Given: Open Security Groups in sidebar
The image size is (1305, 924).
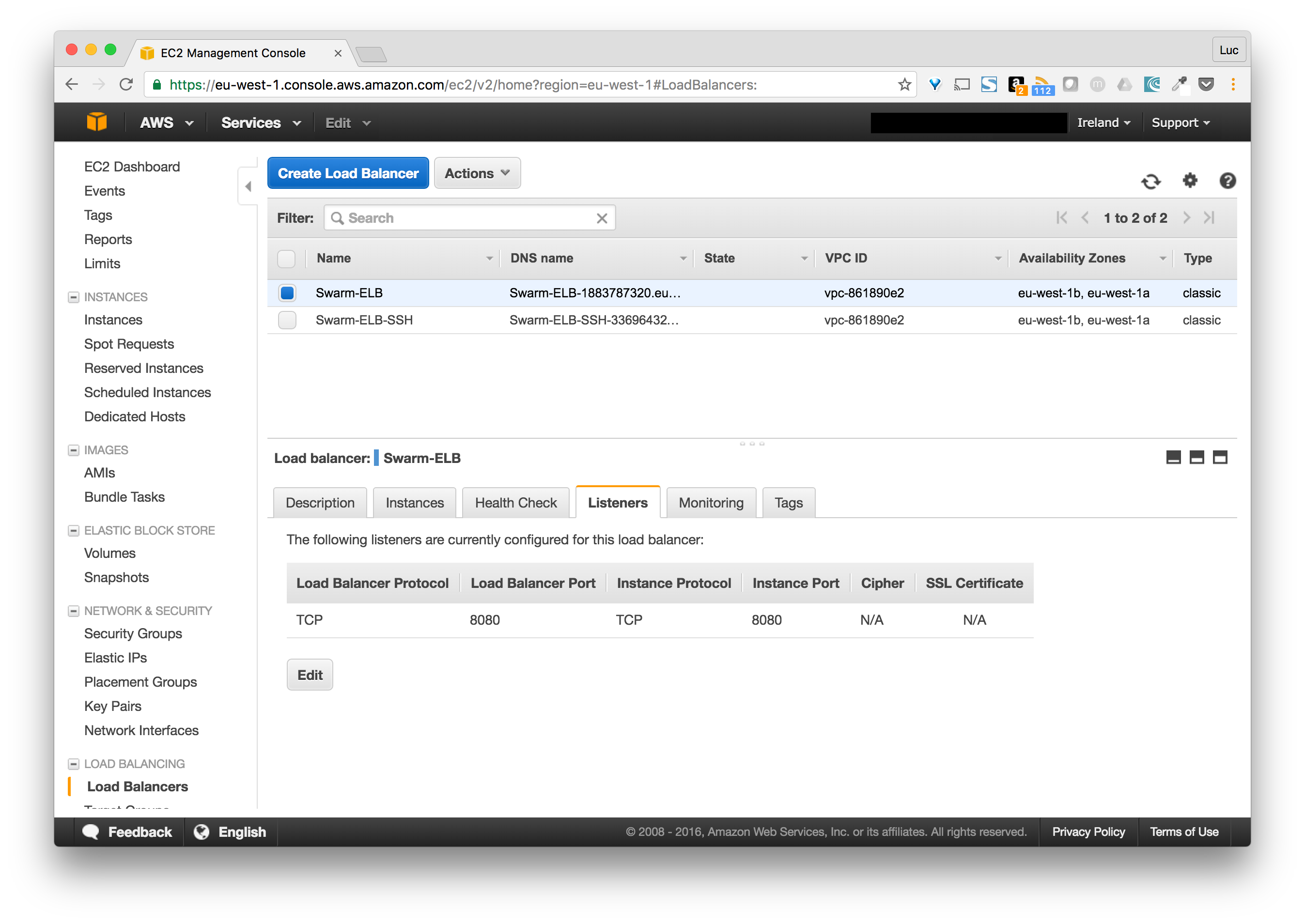Looking at the screenshot, I should [x=133, y=633].
